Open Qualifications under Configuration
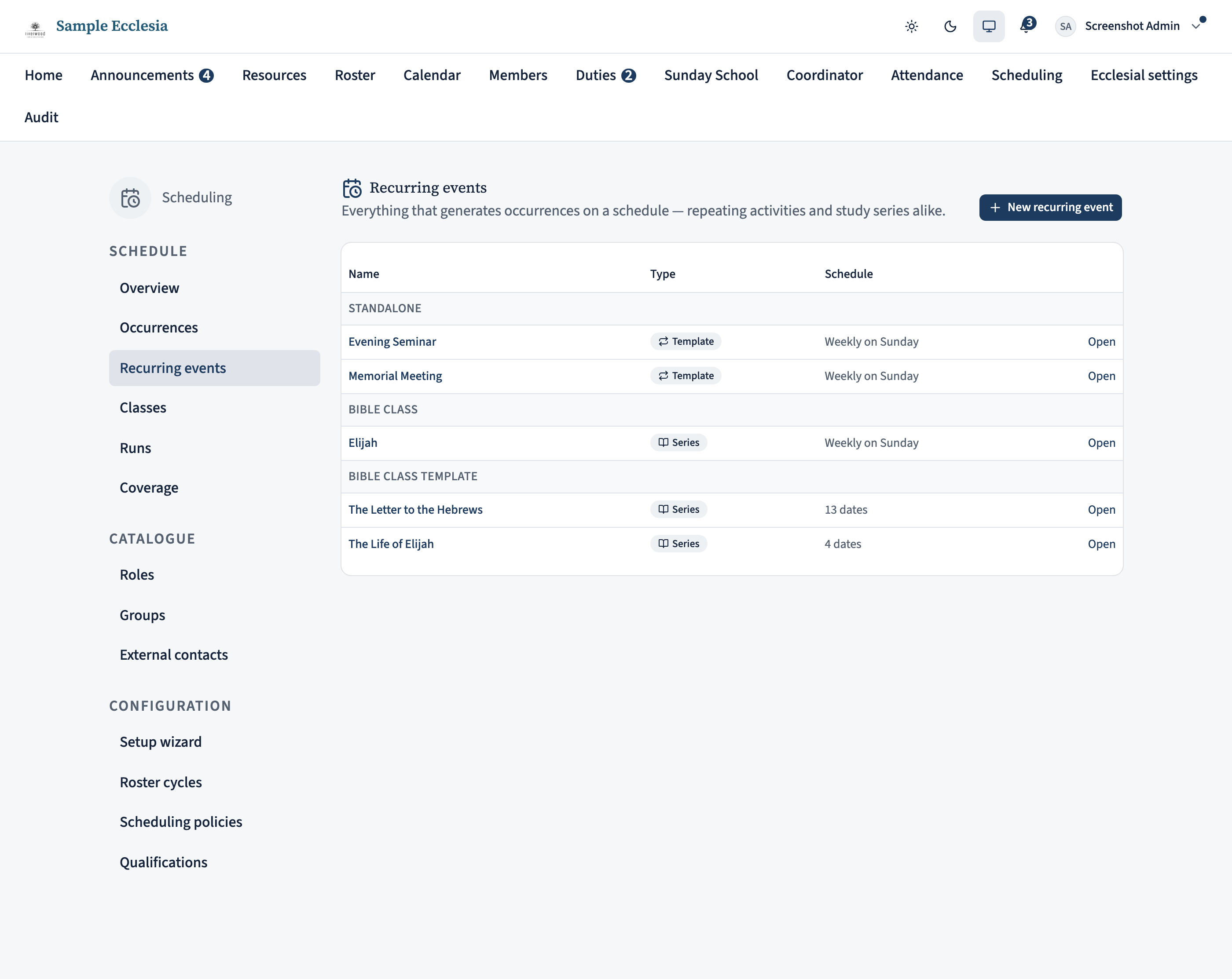 tap(214, 862)
